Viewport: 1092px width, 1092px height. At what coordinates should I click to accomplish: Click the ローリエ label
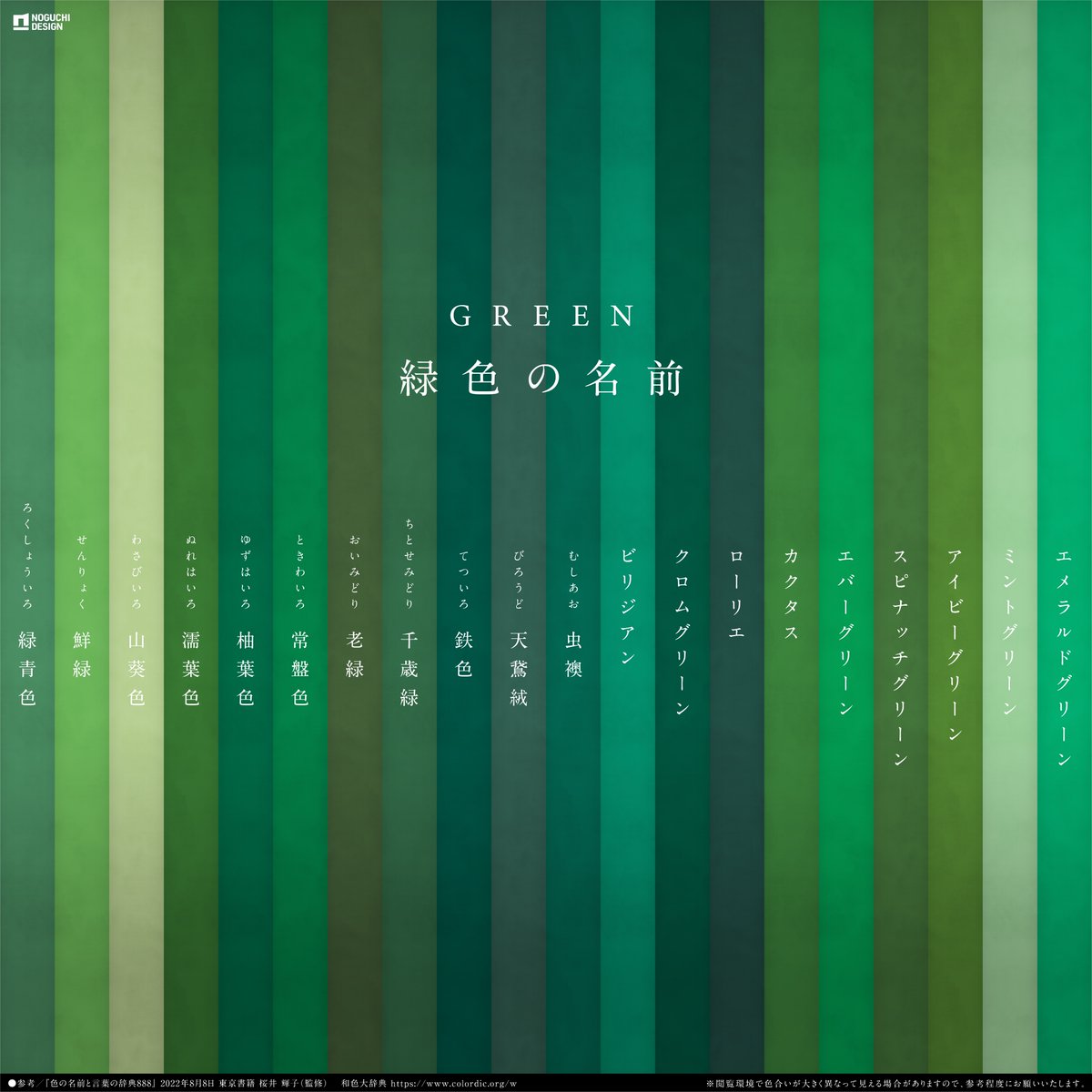coord(734,591)
